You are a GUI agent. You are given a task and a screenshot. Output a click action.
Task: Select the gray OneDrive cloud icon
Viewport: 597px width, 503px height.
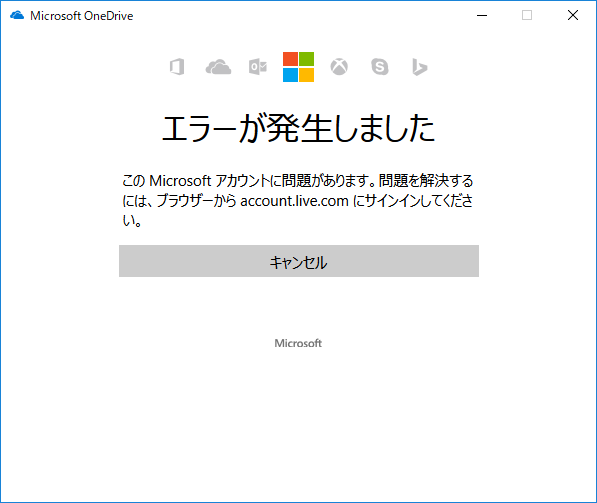[x=218, y=67]
